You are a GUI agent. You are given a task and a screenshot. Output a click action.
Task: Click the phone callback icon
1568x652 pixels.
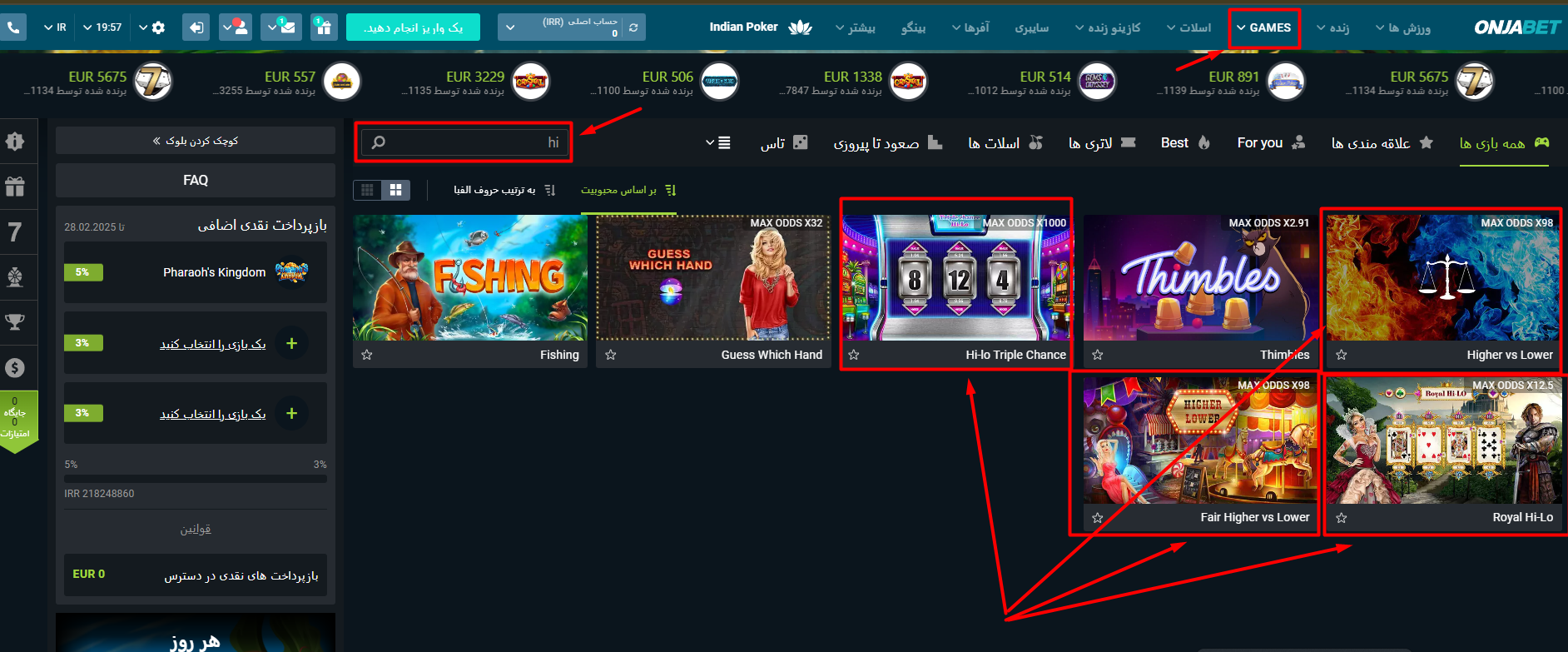[13, 27]
